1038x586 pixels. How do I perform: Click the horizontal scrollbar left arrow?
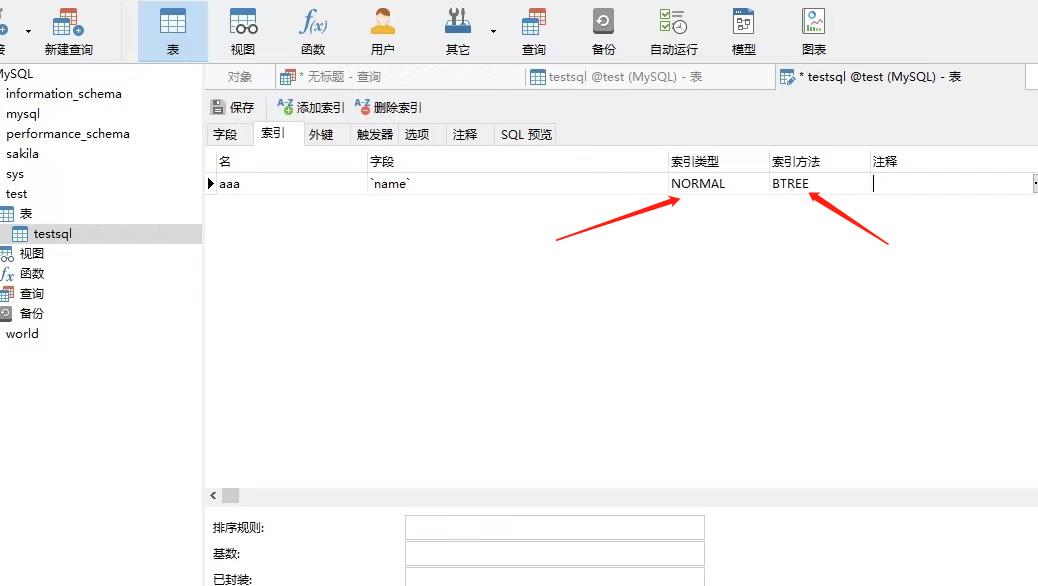pos(213,495)
